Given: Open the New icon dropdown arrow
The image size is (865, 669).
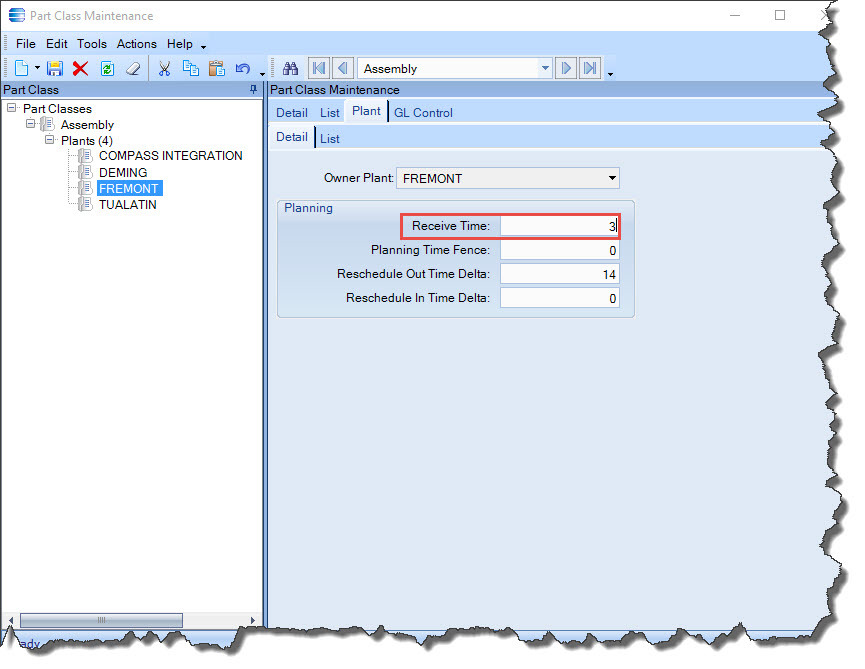Looking at the screenshot, I should point(38,68).
